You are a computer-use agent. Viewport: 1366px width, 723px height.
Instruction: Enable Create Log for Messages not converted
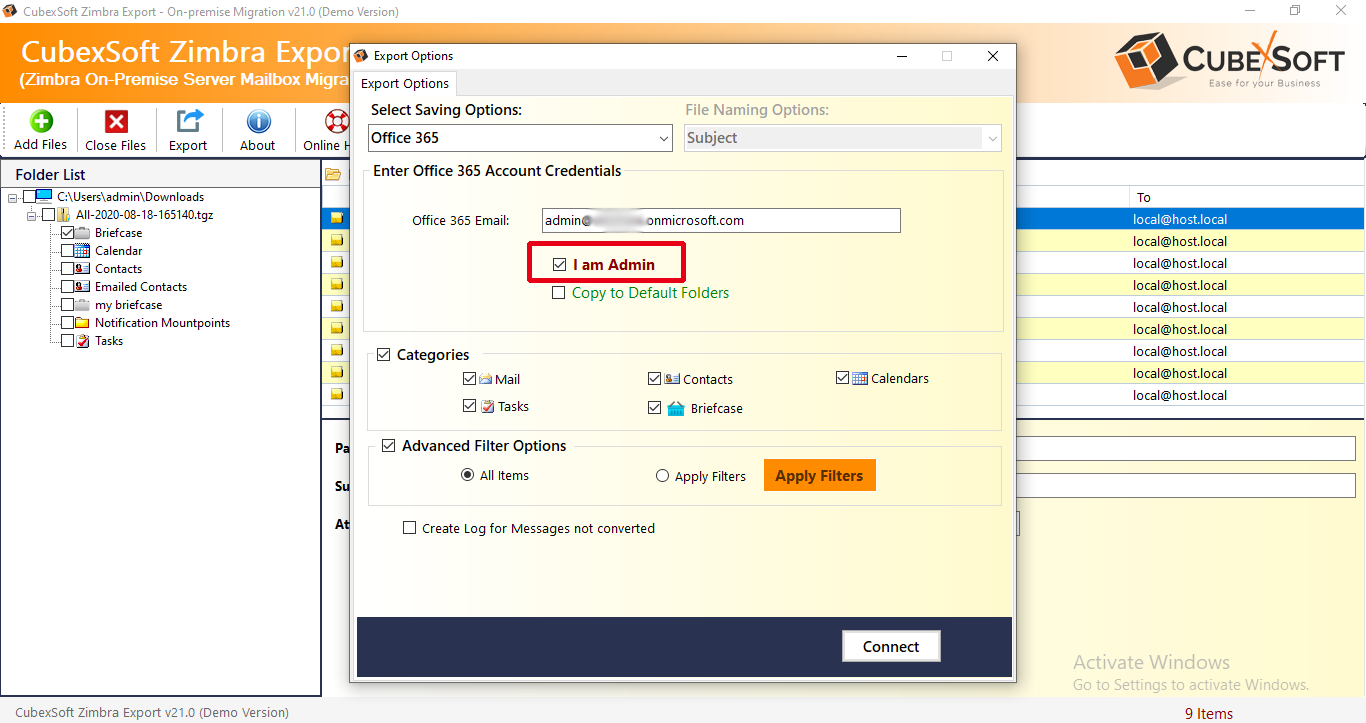[409, 528]
